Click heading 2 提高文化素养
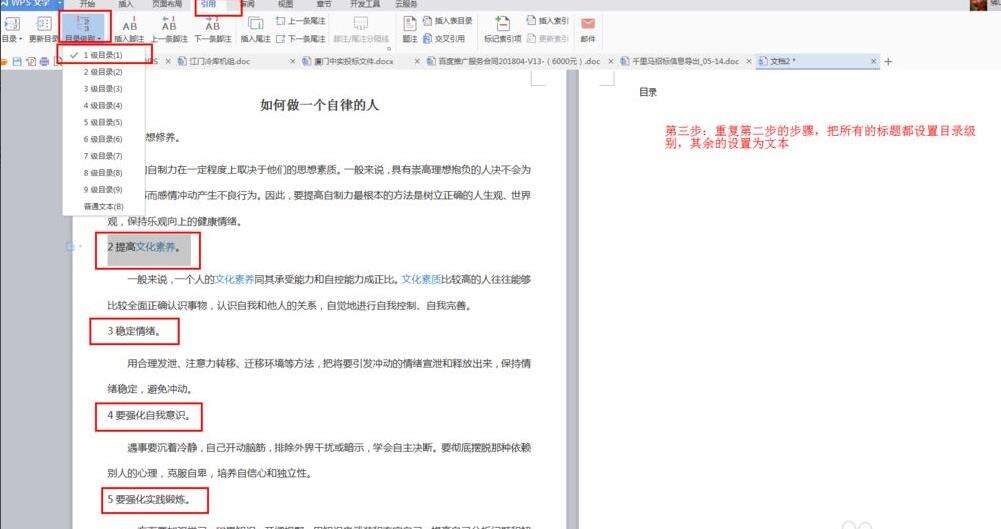This screenshot has width=1001, height=529. (144, 247)
